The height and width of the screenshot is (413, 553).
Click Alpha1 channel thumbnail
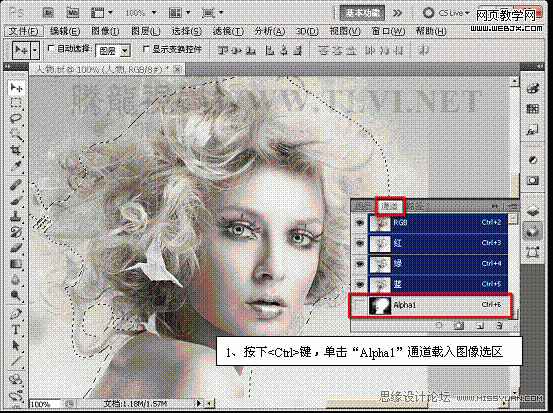coord(380,305)
